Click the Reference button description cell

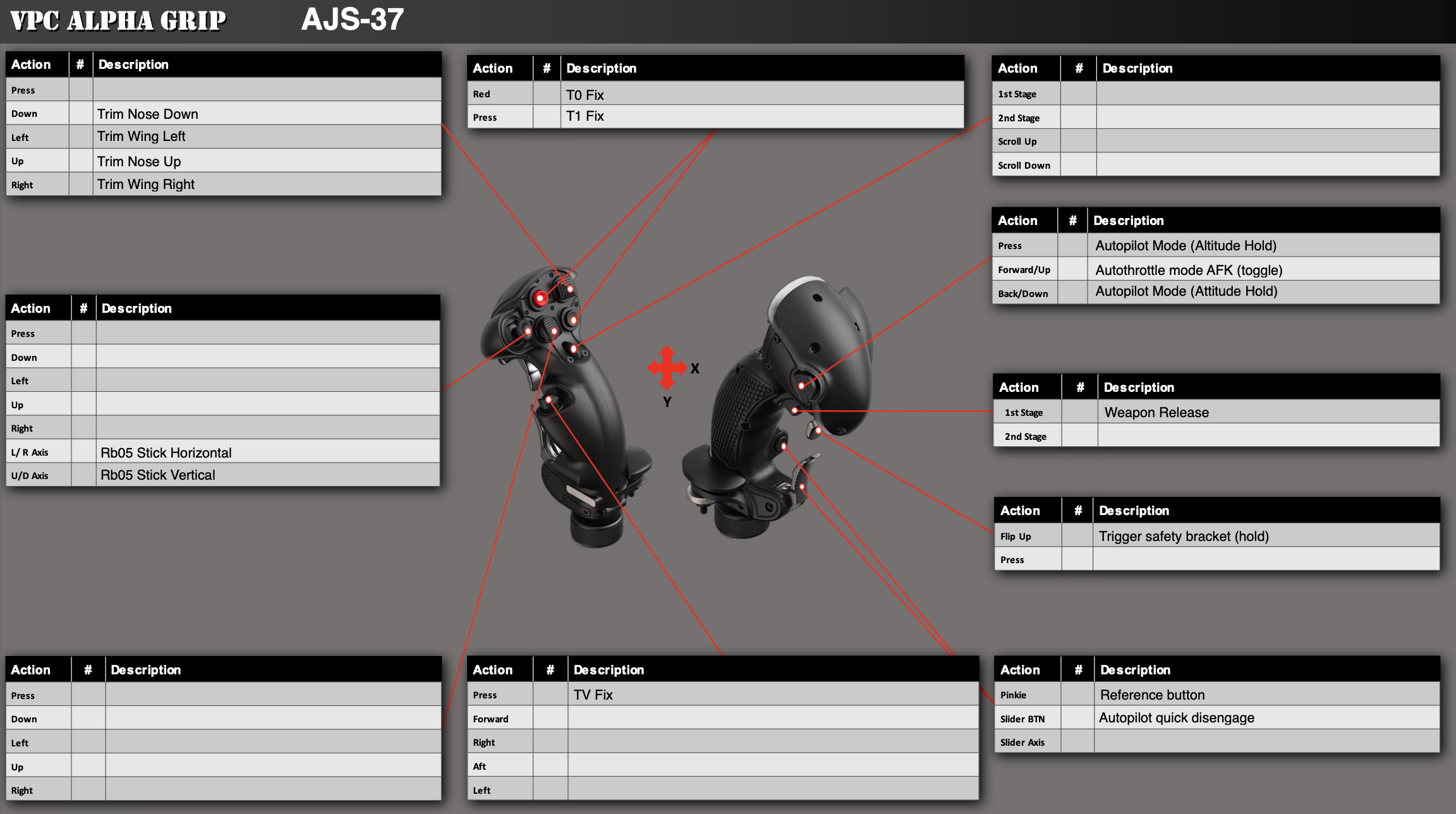[1266, 695]
